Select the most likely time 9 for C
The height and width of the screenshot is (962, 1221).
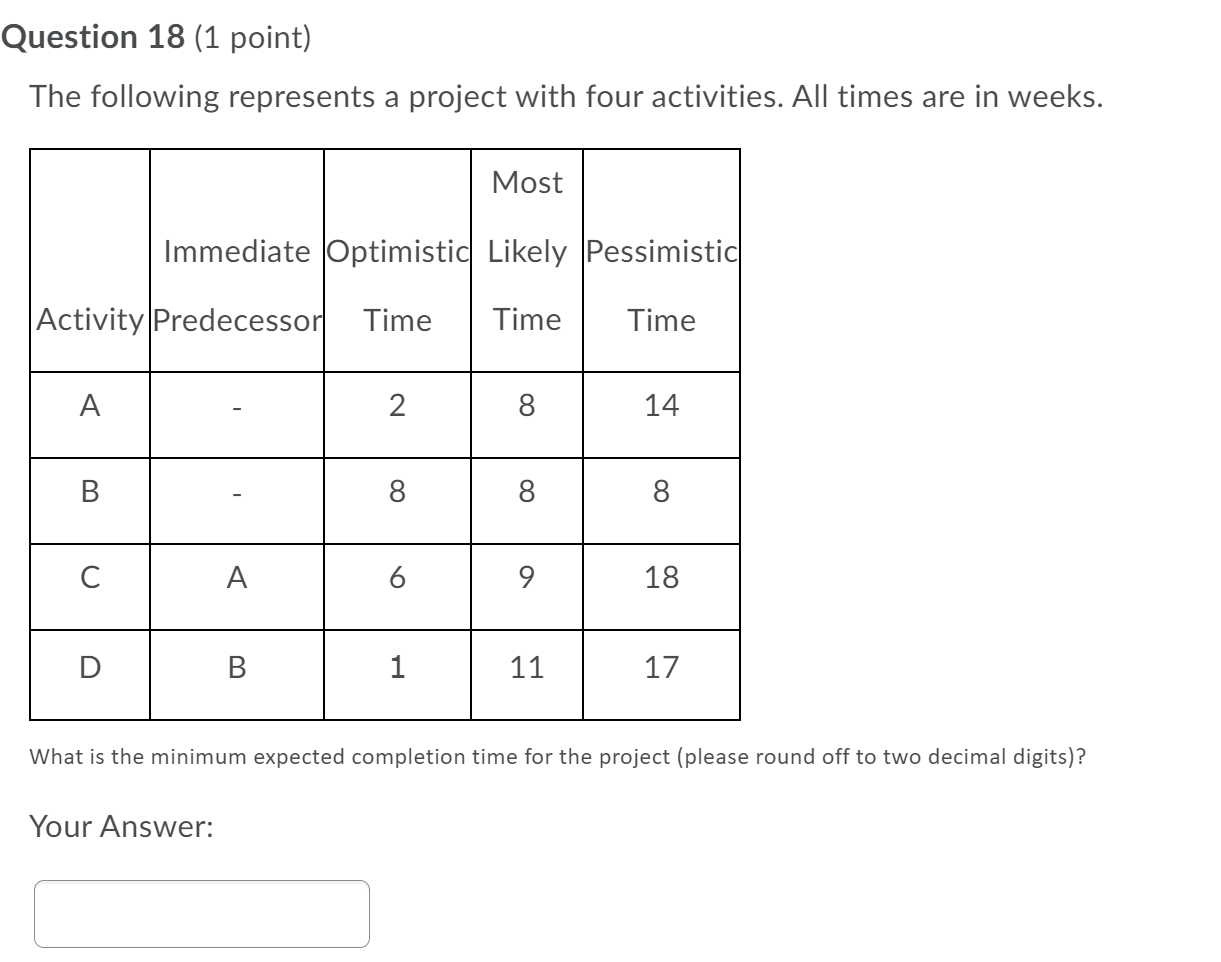point(526,577)
